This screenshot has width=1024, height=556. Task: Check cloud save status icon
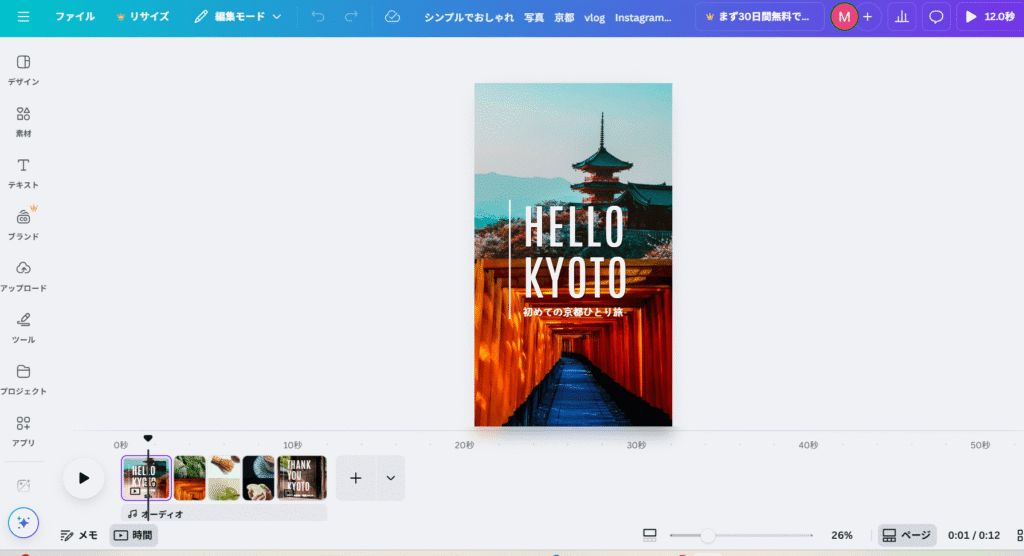click(x=392, y=17)
